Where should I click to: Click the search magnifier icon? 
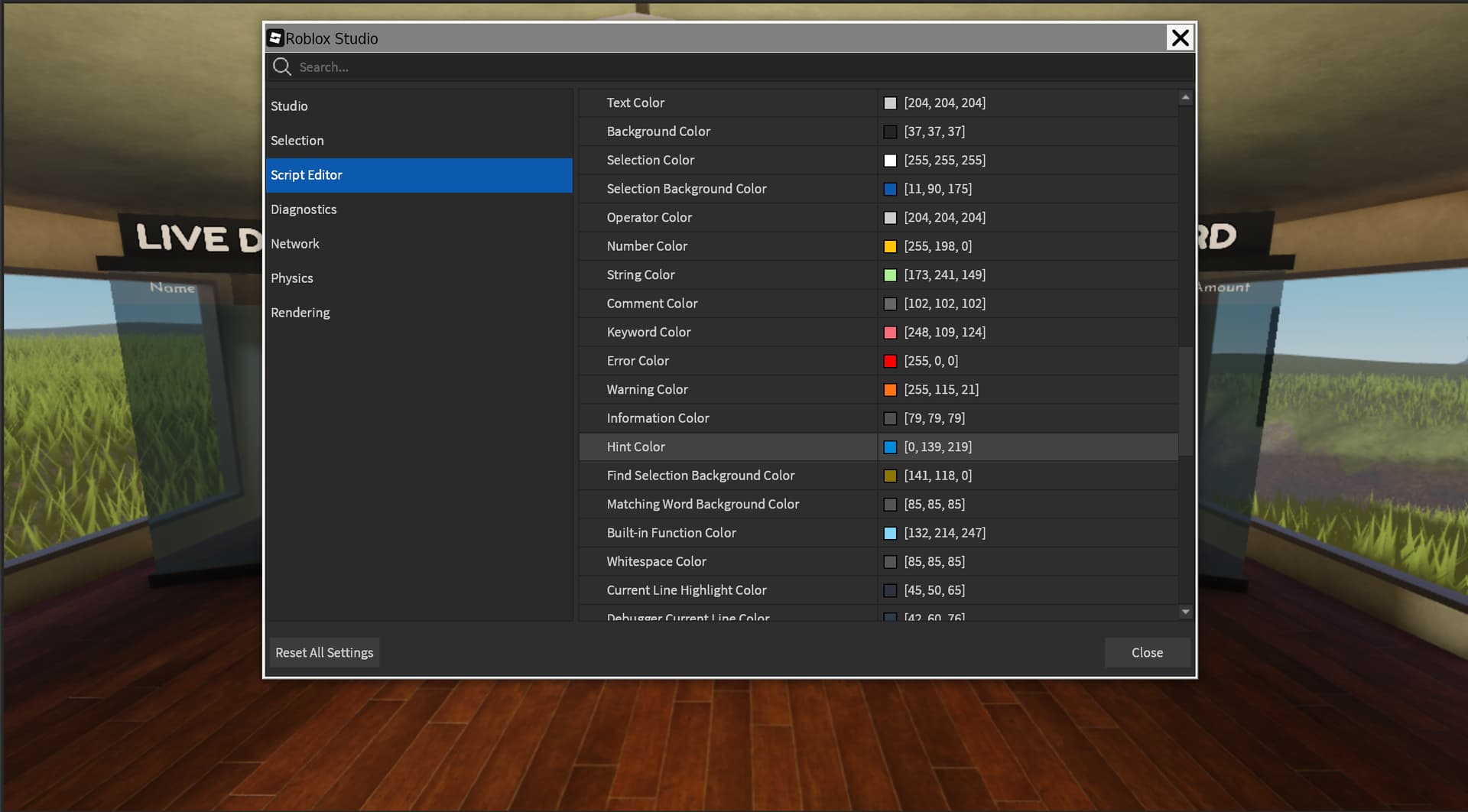(x=281, y=67)
